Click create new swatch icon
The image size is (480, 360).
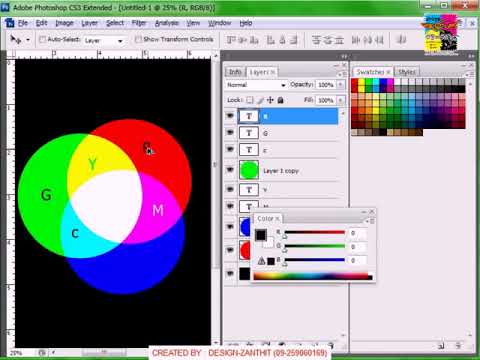[441, 346]
